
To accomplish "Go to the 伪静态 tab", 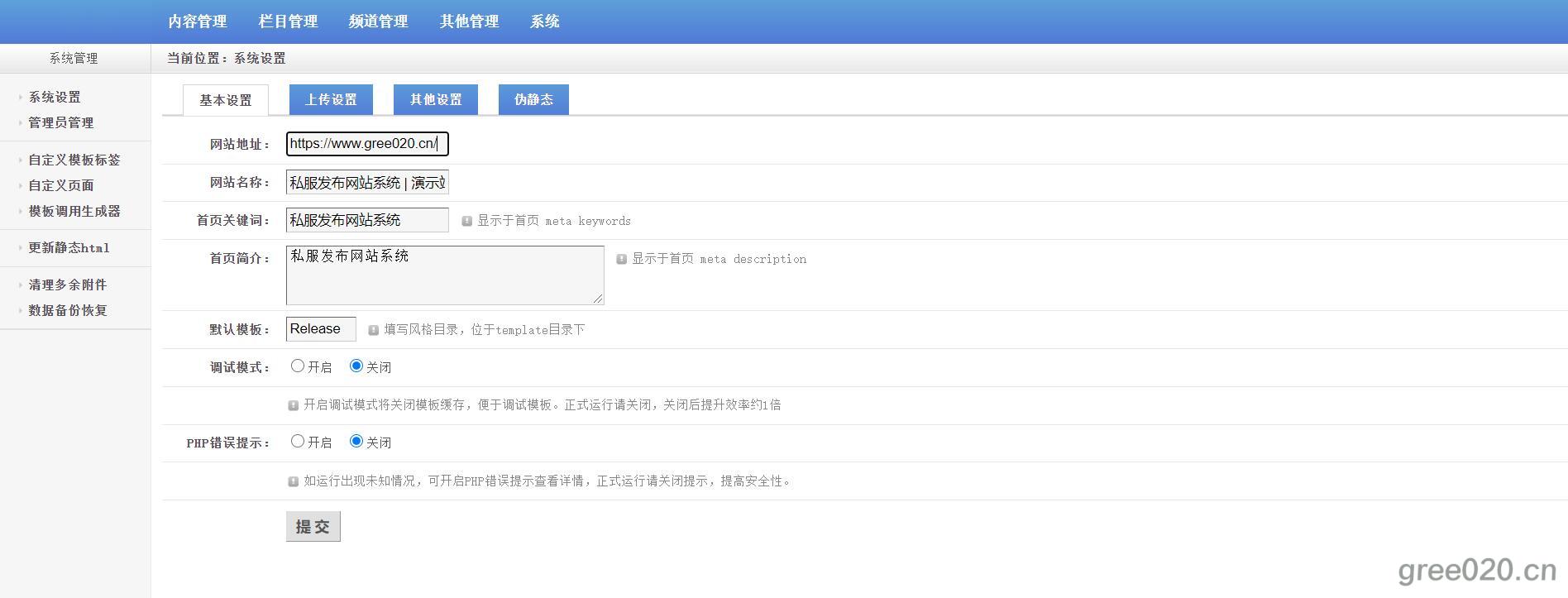I will point(533,99).
